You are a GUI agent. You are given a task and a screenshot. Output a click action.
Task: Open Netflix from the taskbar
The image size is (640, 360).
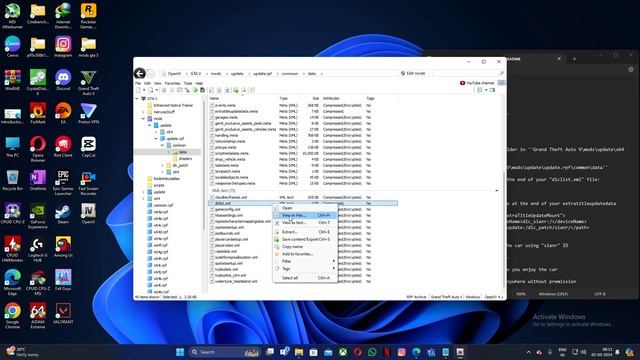point(387,352)
